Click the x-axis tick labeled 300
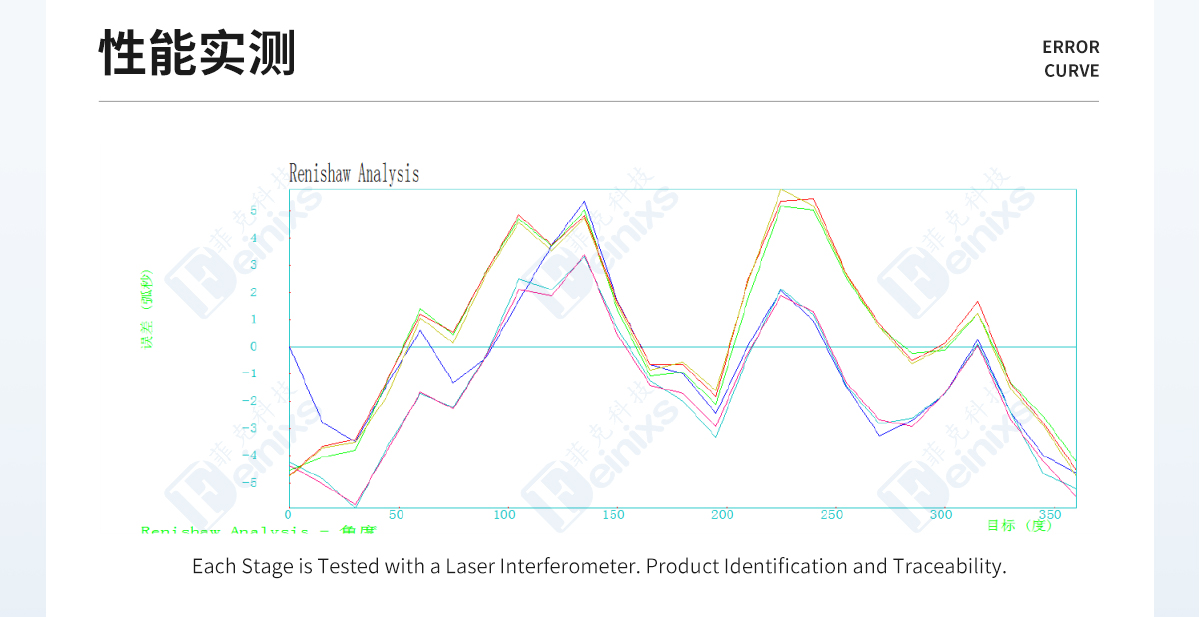This screenshot has width=1200, height=617. (x=940, y=515)
